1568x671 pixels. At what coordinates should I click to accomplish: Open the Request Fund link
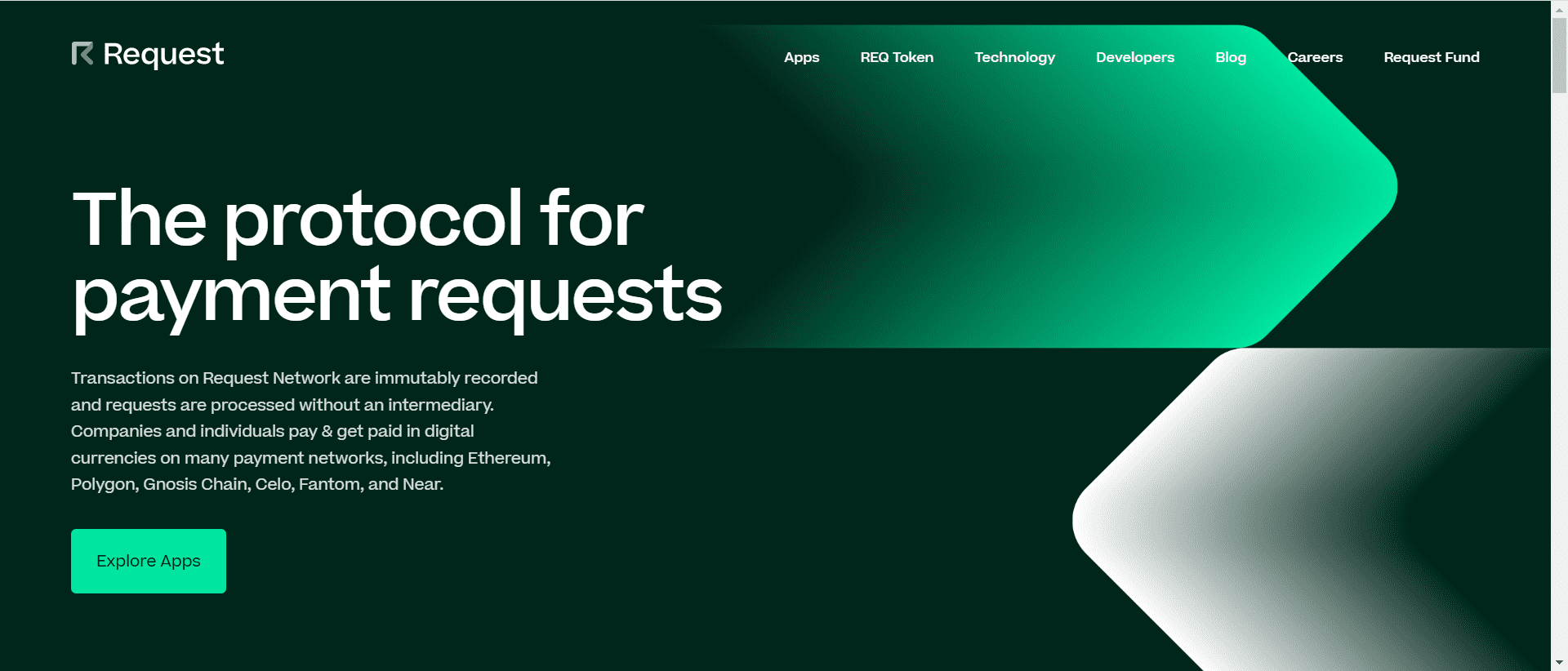click(1432, 57)
